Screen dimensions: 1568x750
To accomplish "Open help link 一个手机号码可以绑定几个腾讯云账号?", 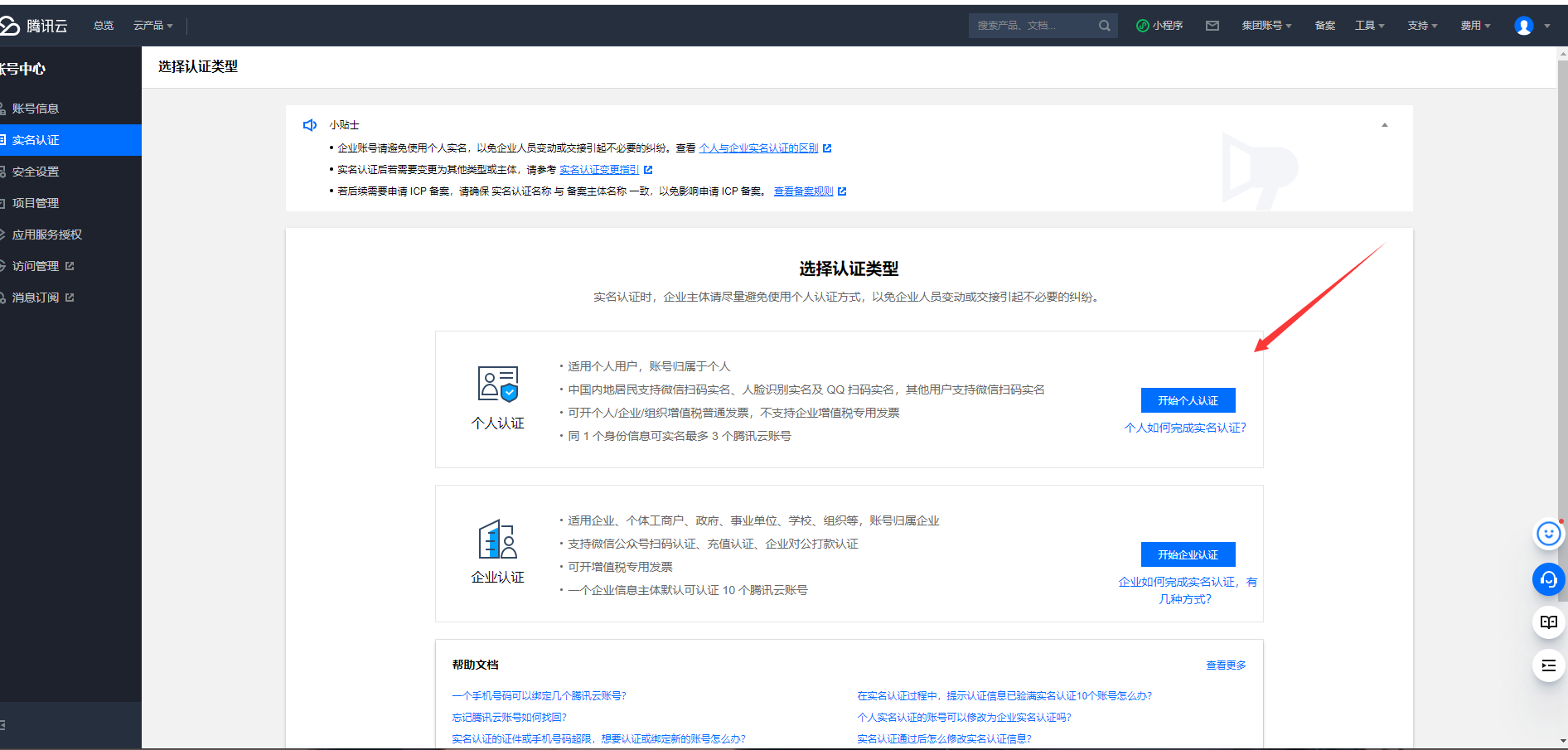I will pyautogui.click(x=540, y=696).
